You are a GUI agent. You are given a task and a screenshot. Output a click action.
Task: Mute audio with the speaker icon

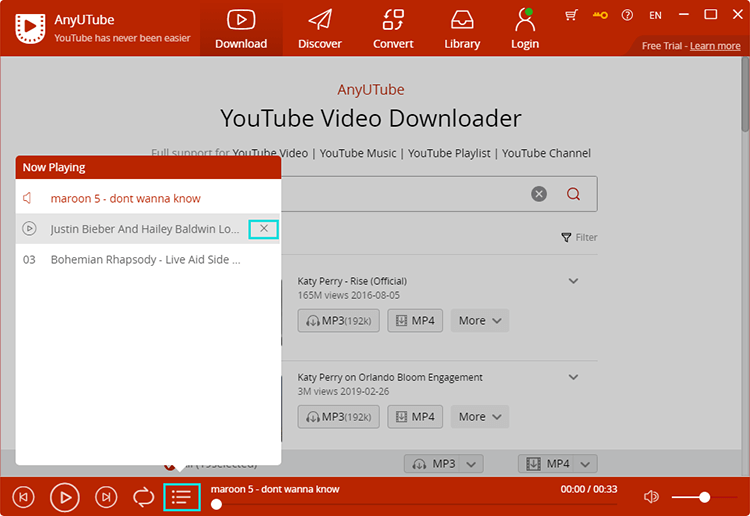click(651, 497)
